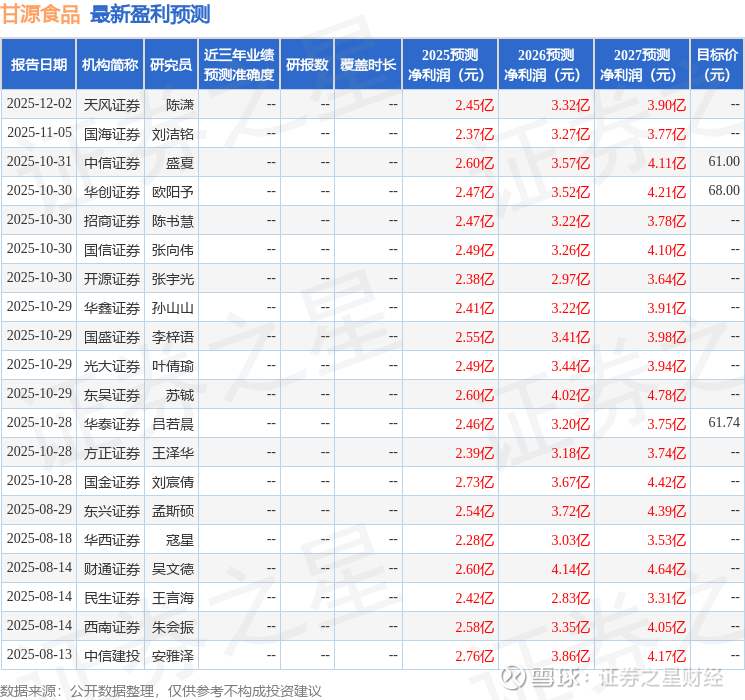Viewport: 745px width, 700px height.
Task: Click the 国信证券 institution cell
Action: [x=112, y=250]
